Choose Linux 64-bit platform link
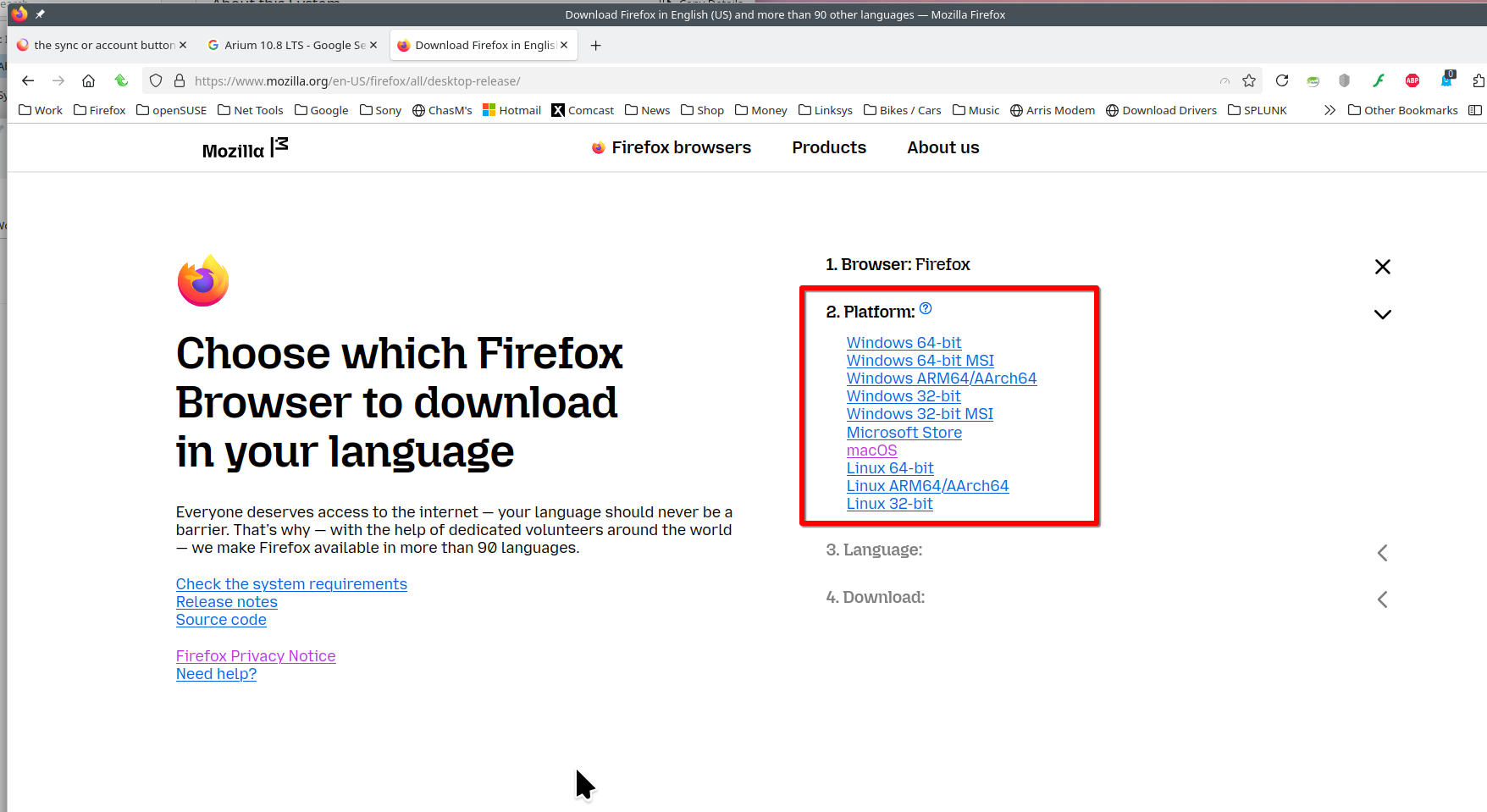 tap(890, 468)
